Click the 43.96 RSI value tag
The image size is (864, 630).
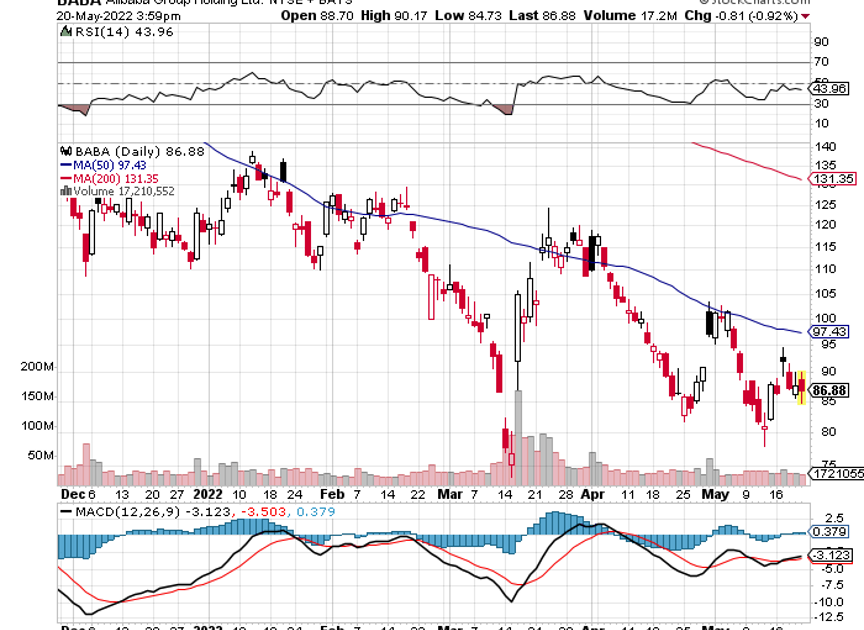pyautogui.click(x=833, y=89)
